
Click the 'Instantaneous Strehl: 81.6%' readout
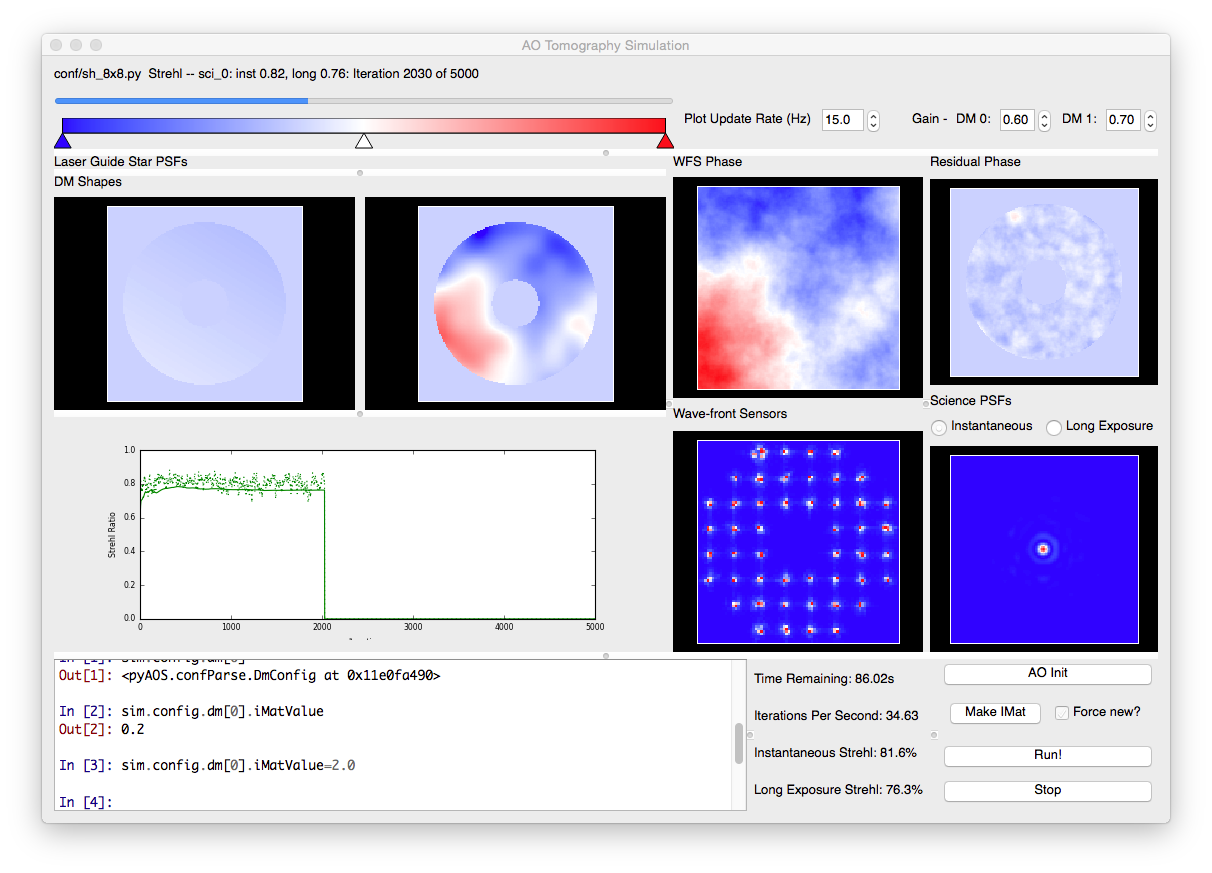pyautogui.click(x=835, y=753)
